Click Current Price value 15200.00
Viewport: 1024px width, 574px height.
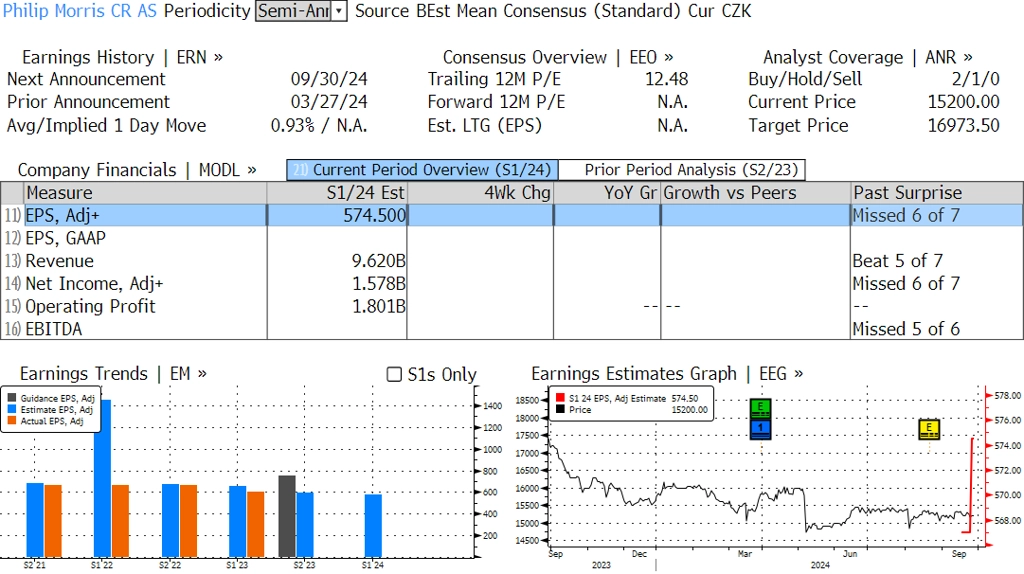coord(964,102)
